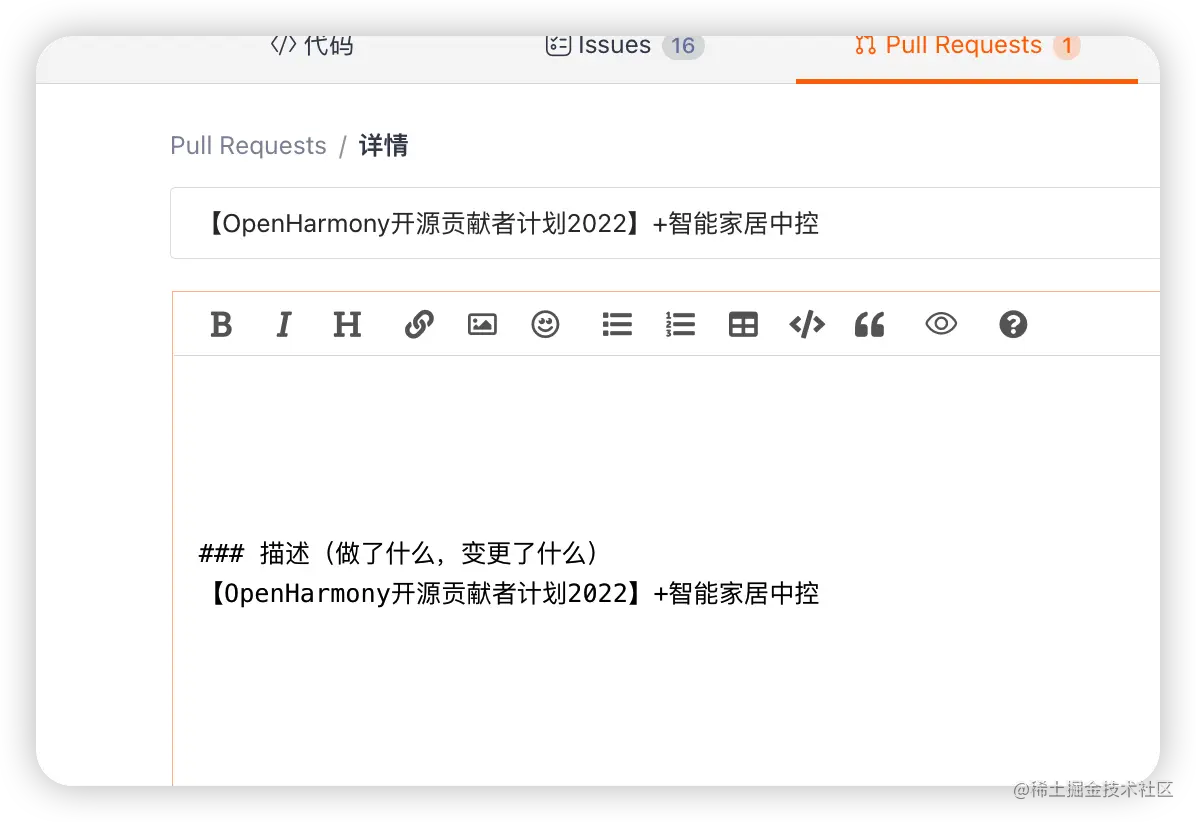This screenshot has height=822, width=1196.
Task: Toggle preview with the eye icon
Action: tap(941, 325)
